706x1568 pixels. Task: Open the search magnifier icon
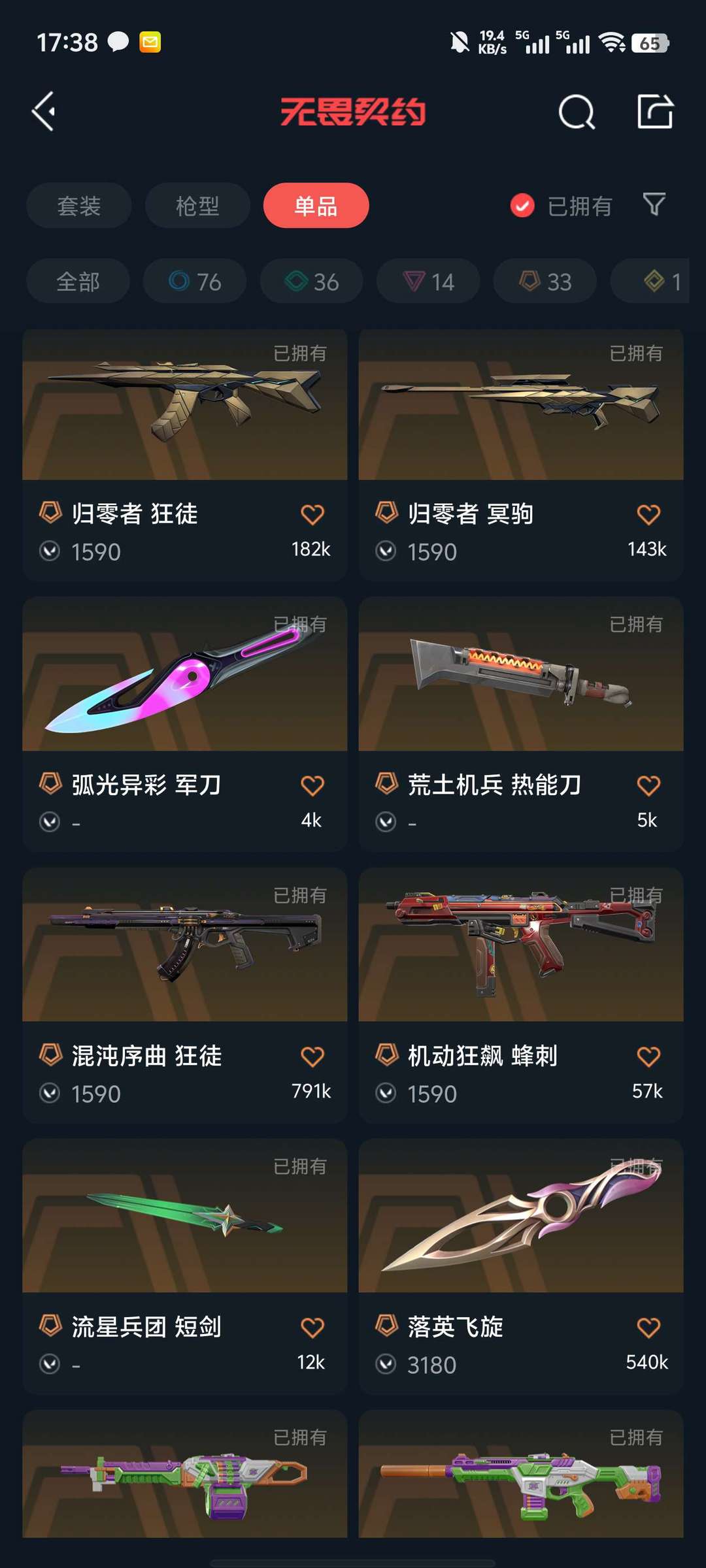point(577,112)
